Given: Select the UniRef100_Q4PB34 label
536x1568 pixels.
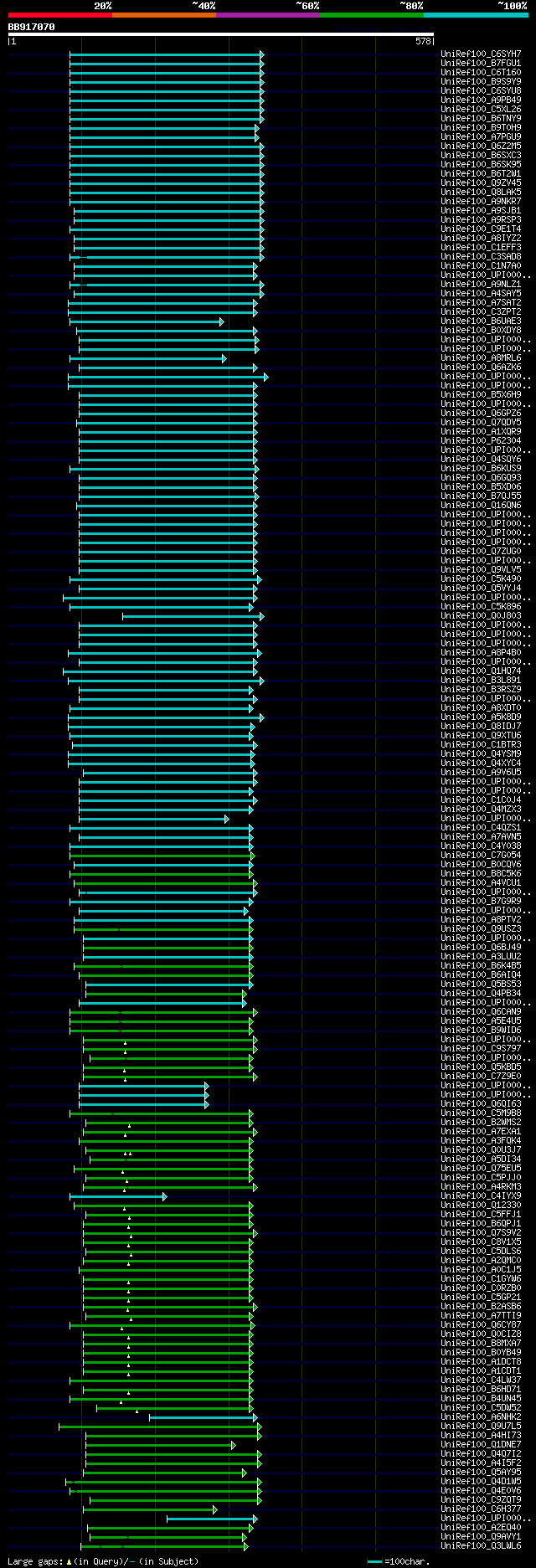Looking at the screenshot, I should 481,994.
